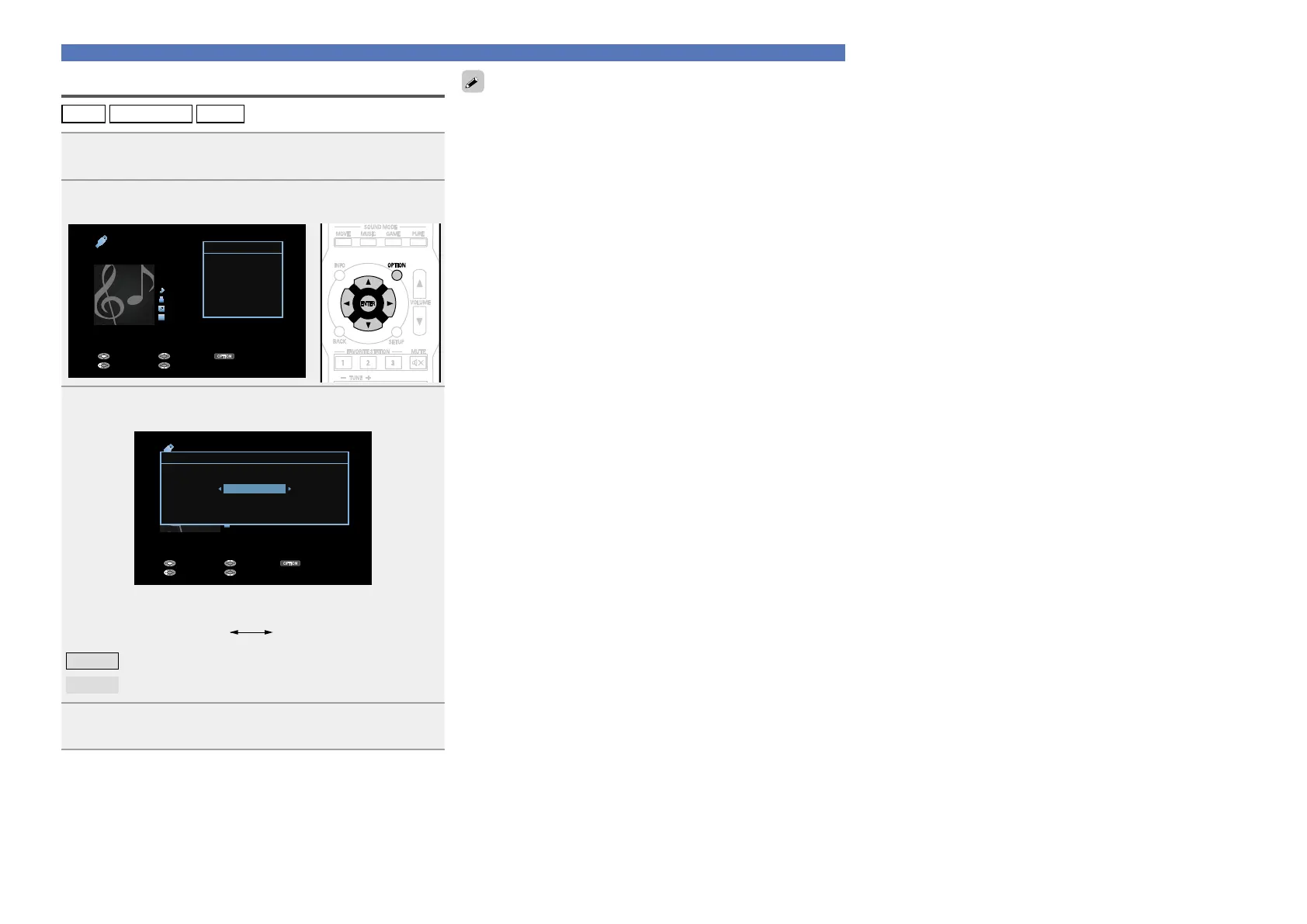Click the TUNE minus button
The height and width of the screenshot is (924, 1307).
click(x=343, y=378)
